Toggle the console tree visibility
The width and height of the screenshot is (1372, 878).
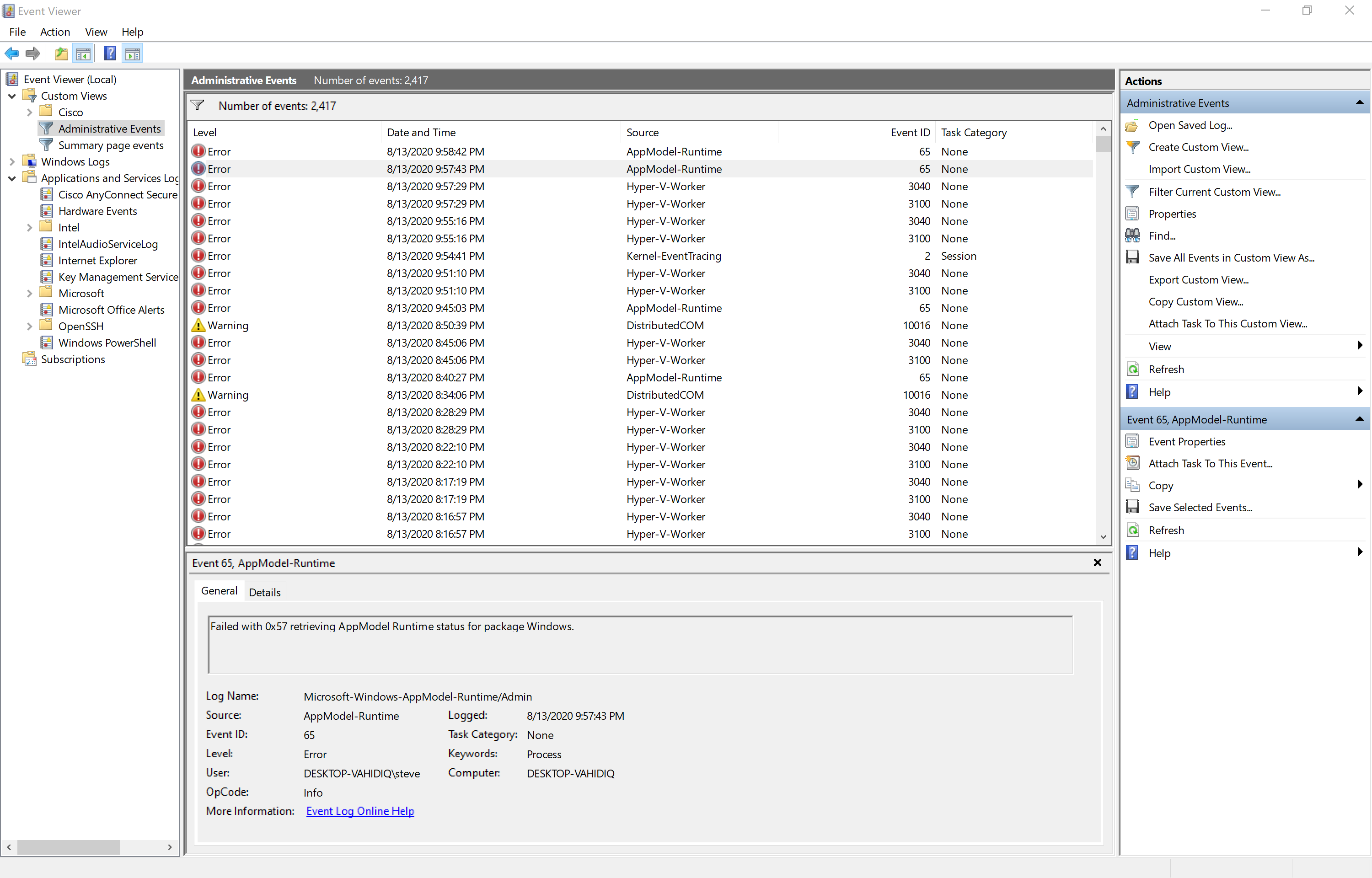(x=83, y=53)
